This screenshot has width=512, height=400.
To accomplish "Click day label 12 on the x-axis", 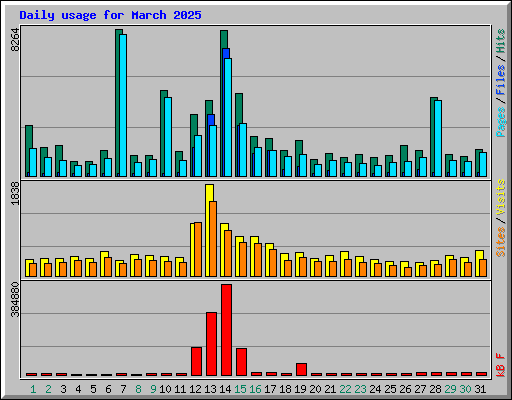I will coord(195,389).
